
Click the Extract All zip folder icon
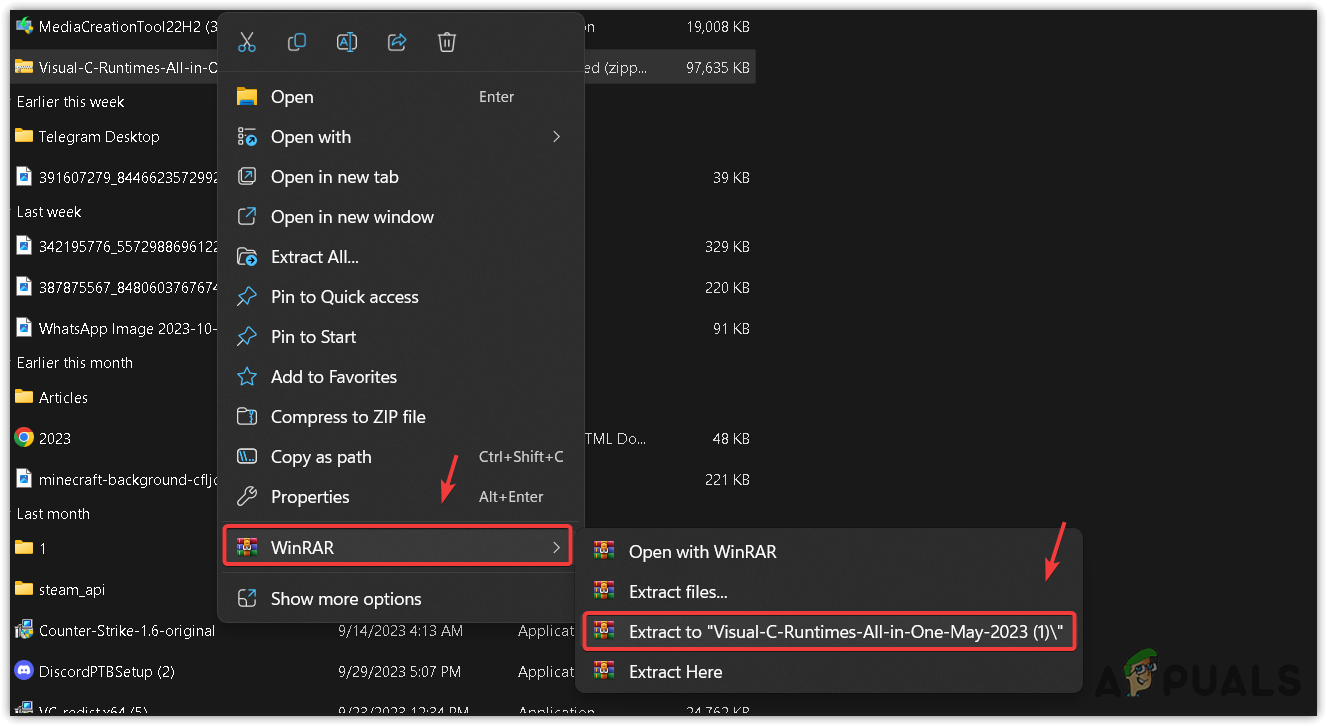246,257
